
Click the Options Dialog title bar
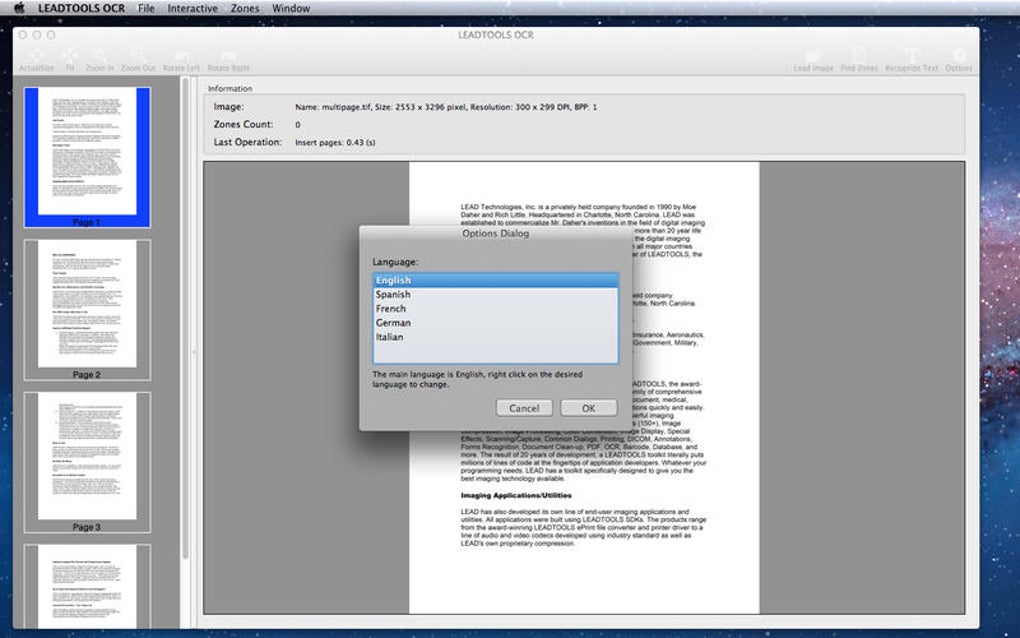tap(496, 233)
